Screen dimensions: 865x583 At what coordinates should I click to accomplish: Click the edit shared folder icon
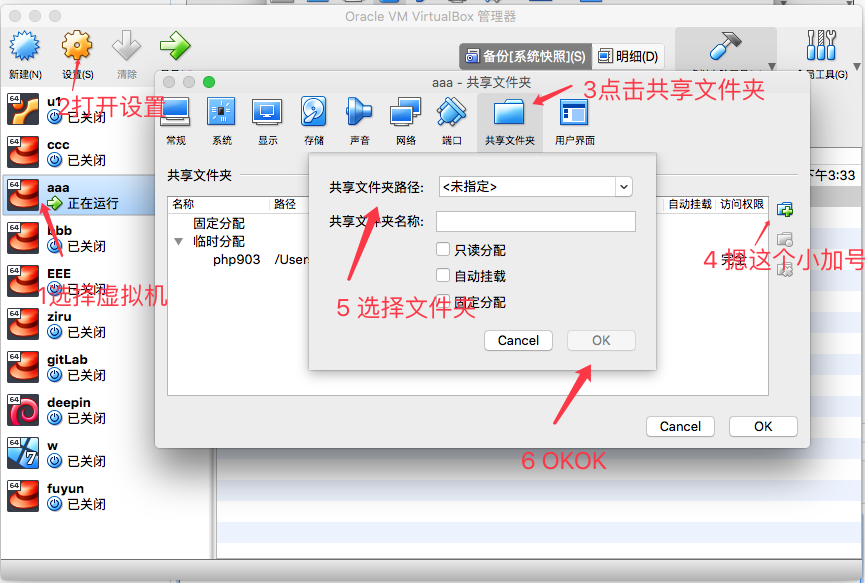[784, 239]
